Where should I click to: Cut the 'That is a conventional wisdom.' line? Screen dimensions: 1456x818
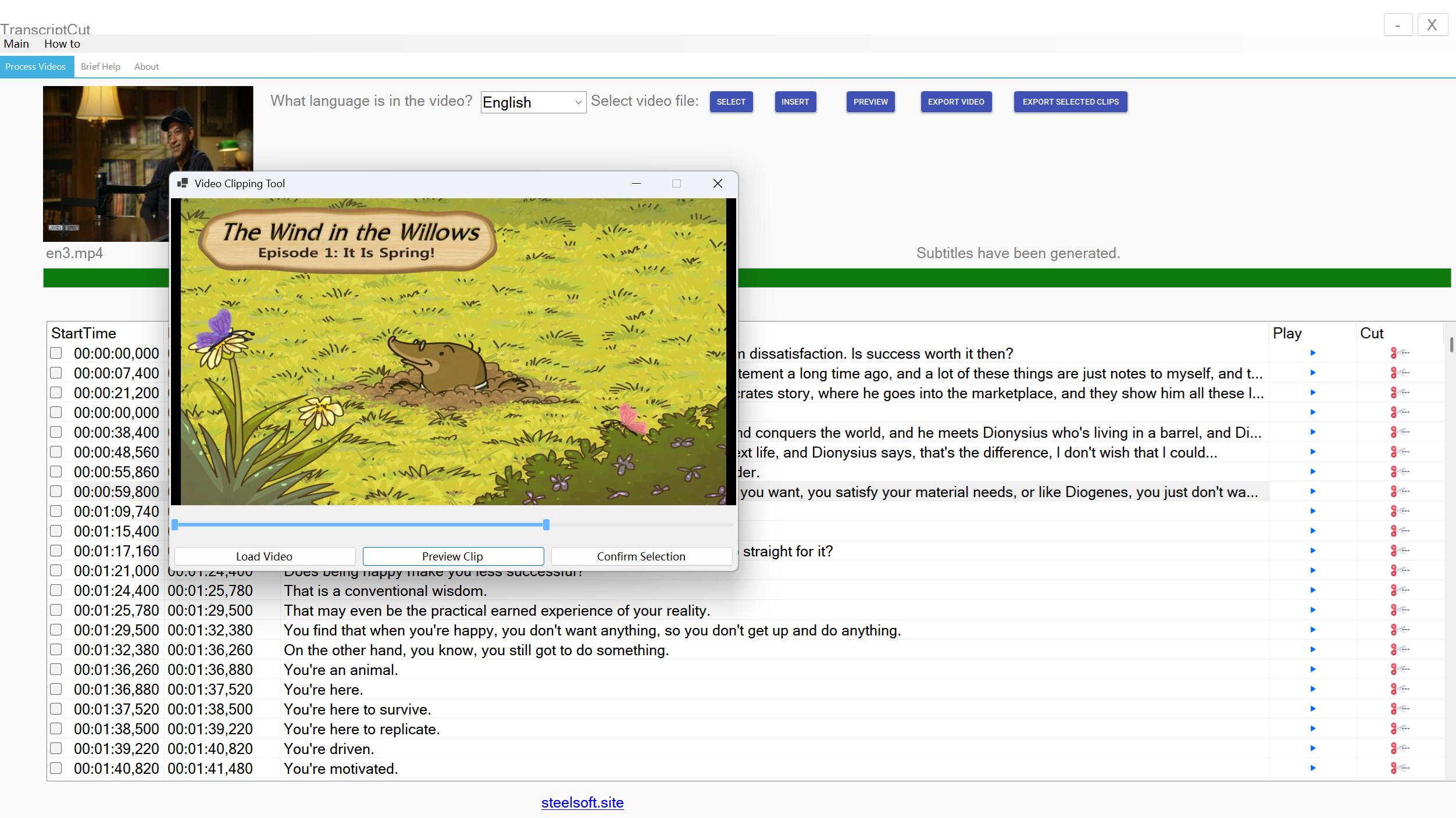1400,590
